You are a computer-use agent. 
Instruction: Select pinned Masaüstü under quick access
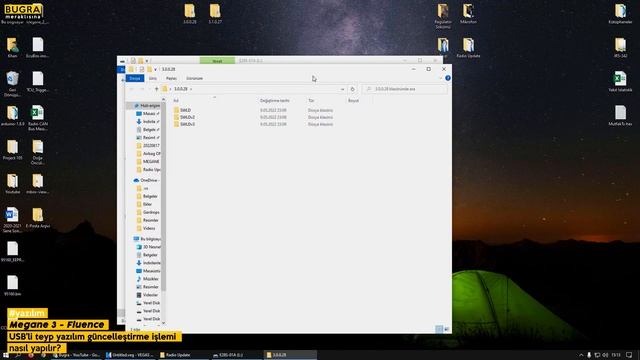[147, 113]
